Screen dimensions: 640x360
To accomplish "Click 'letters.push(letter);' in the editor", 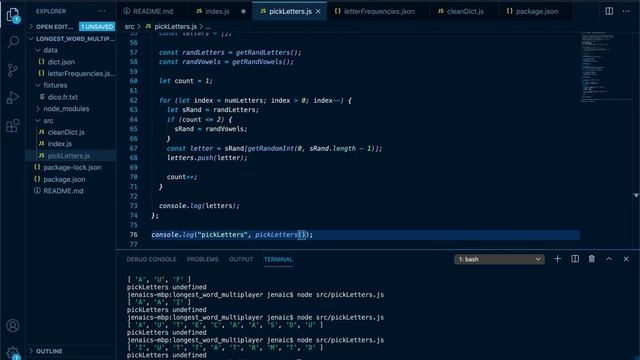I will [207, 158].
